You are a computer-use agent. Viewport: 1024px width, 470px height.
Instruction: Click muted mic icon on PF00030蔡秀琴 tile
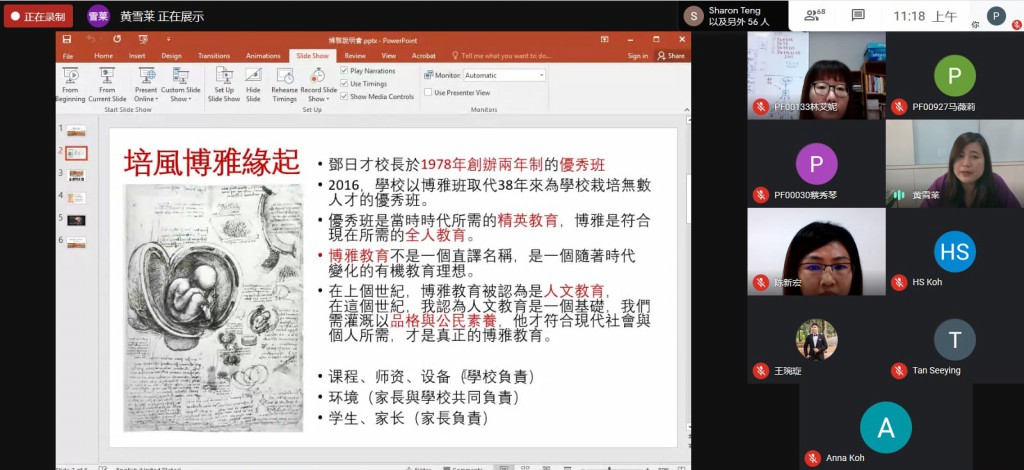pyautogui.click(x=760, y=195)
